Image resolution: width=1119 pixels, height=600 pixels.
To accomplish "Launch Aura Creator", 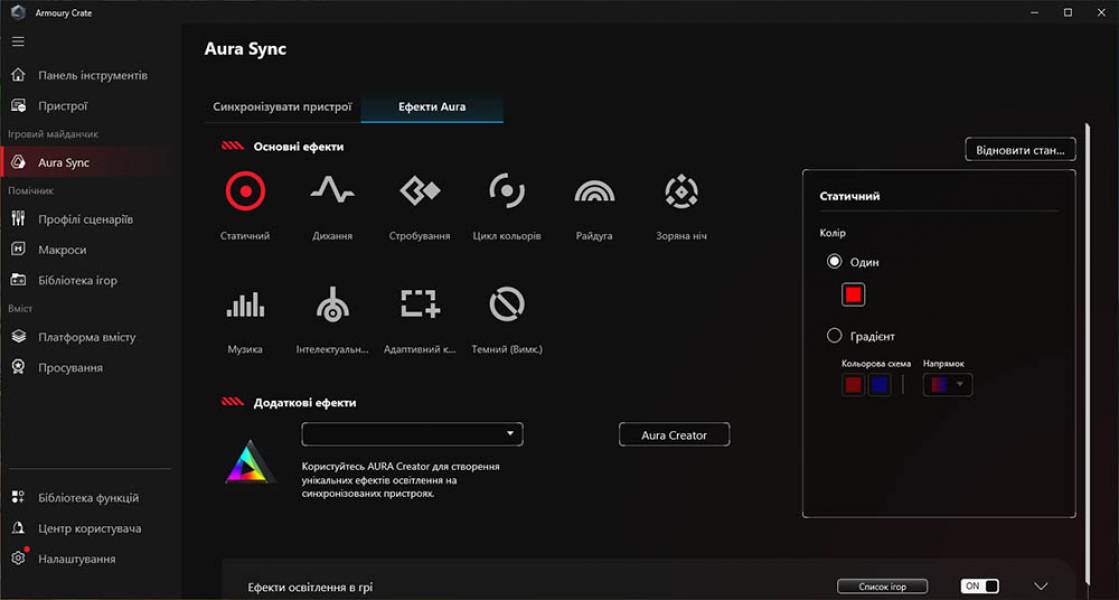I will pyautogui.click(x=674, y=434).
